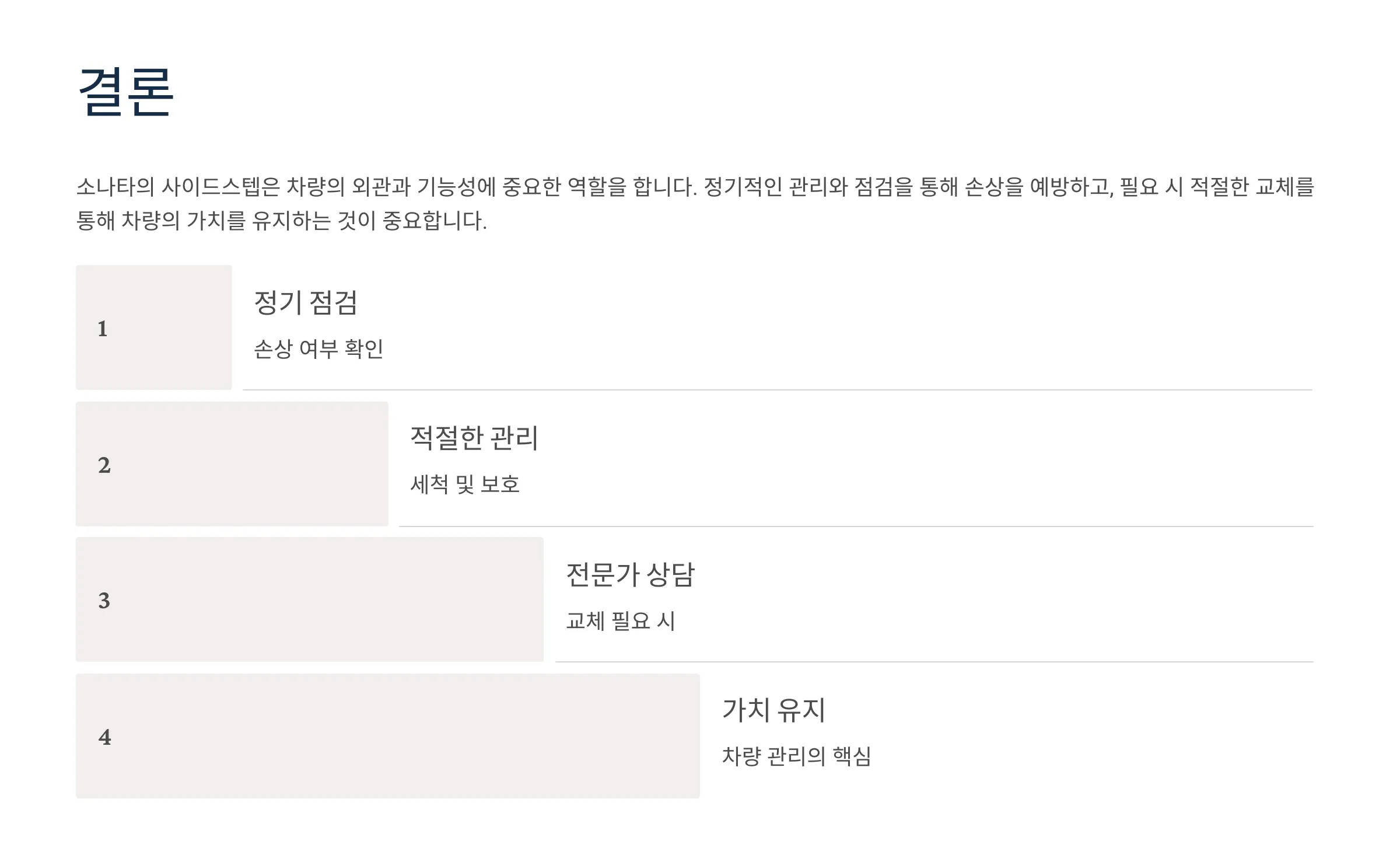Select the 적절한 관리 heading
Viewport: 1400px width, 858px height.
tap(474, 438)
